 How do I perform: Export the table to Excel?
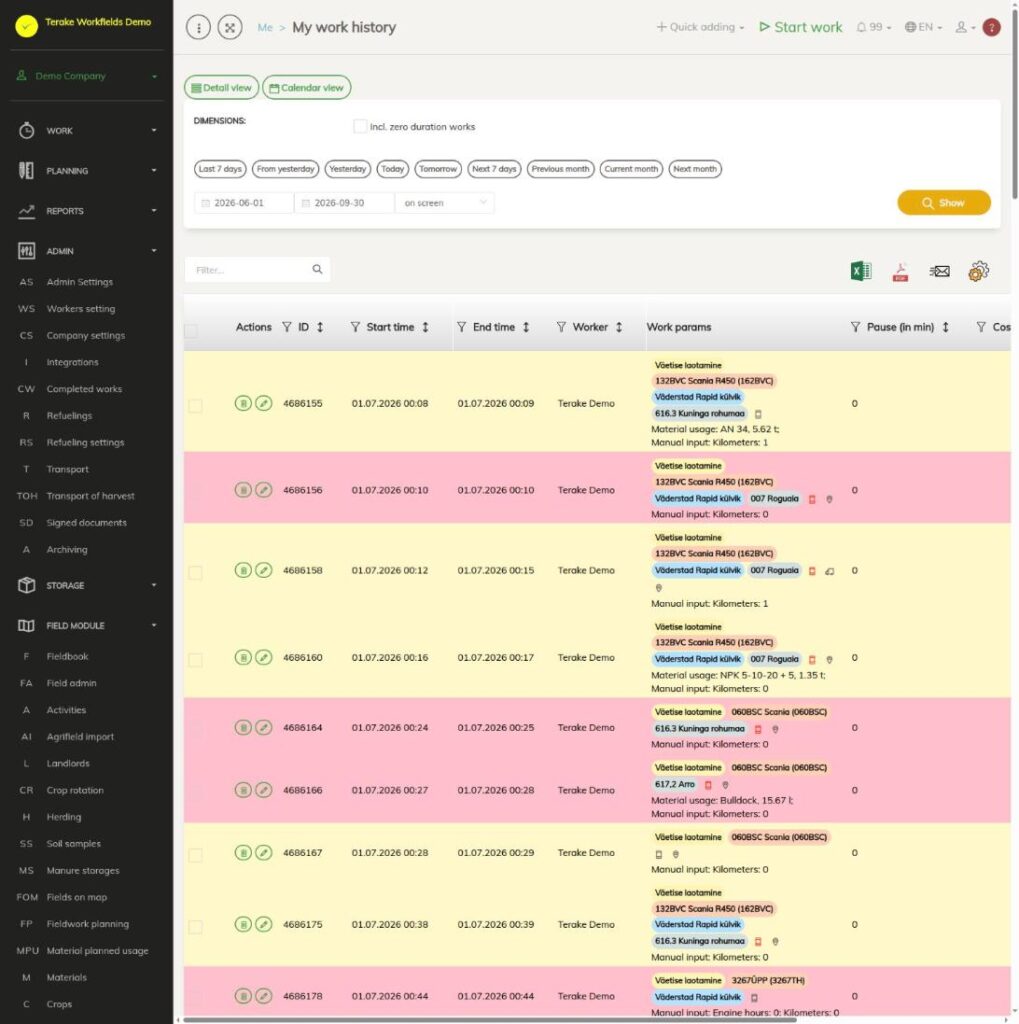861,270
